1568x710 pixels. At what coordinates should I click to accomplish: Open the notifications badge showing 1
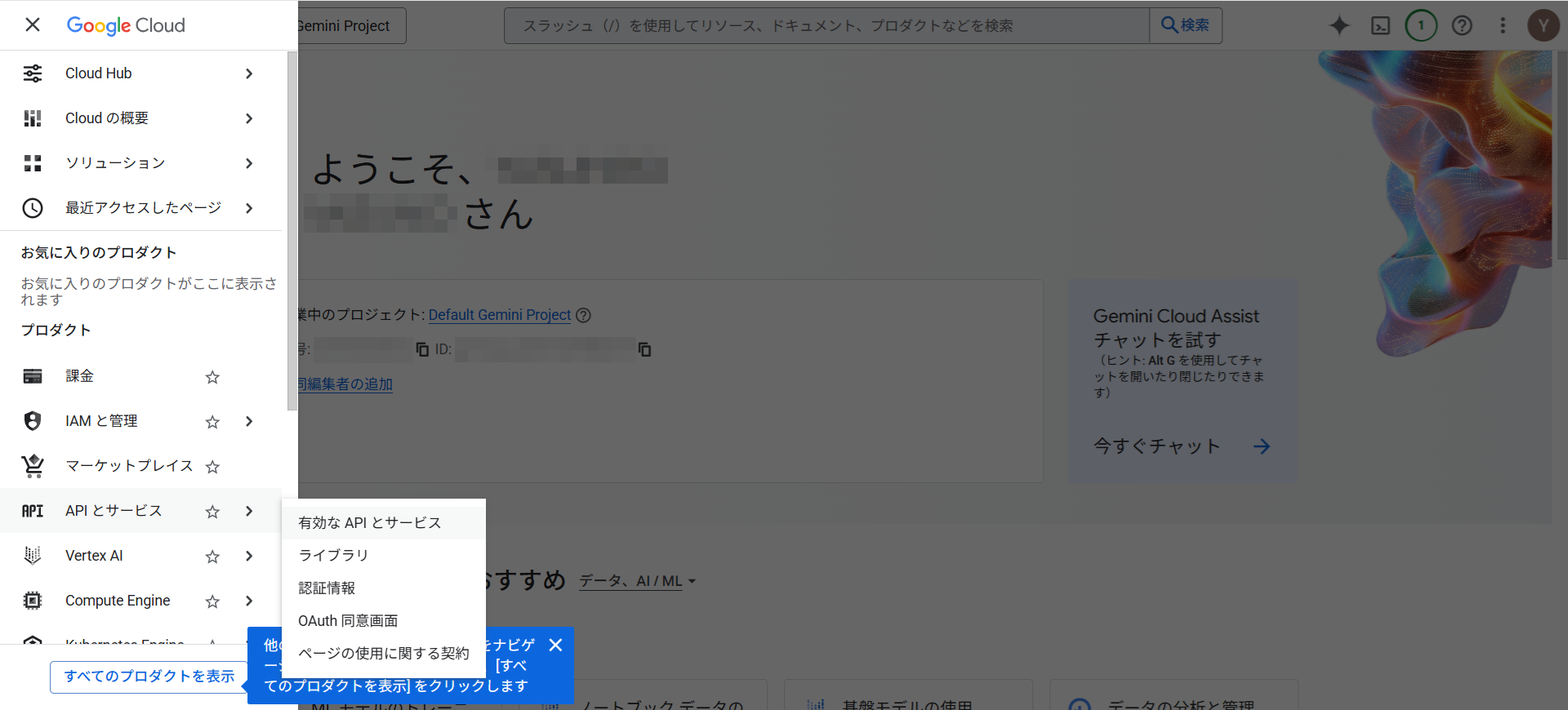[1421, 26]
